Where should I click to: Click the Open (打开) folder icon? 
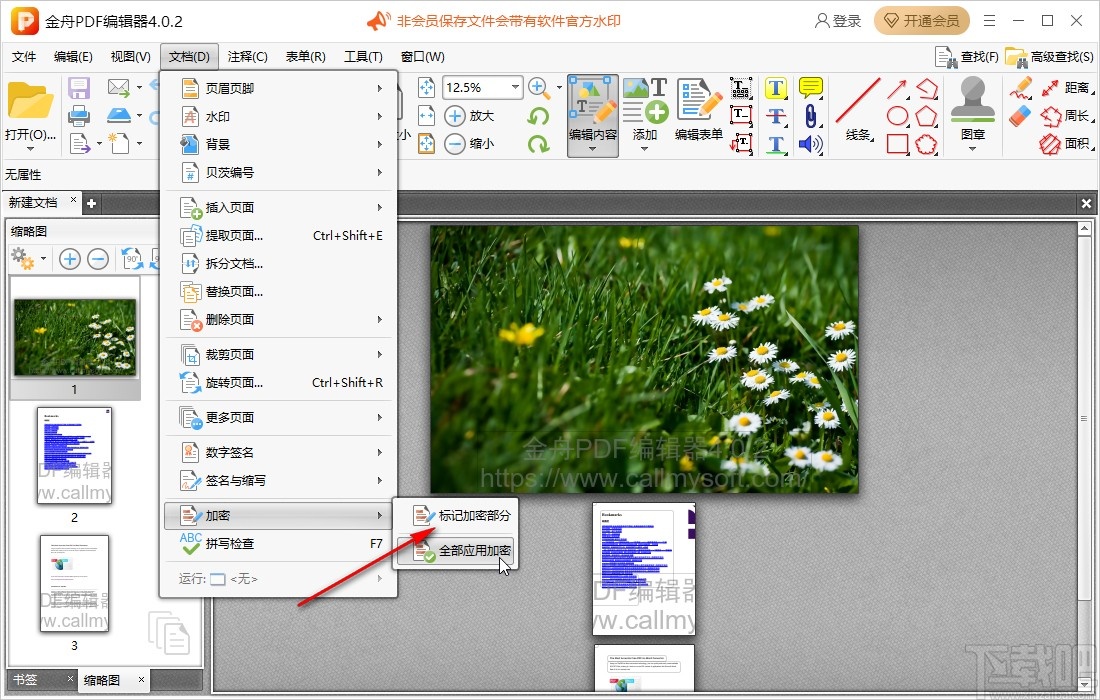(30, 100)
